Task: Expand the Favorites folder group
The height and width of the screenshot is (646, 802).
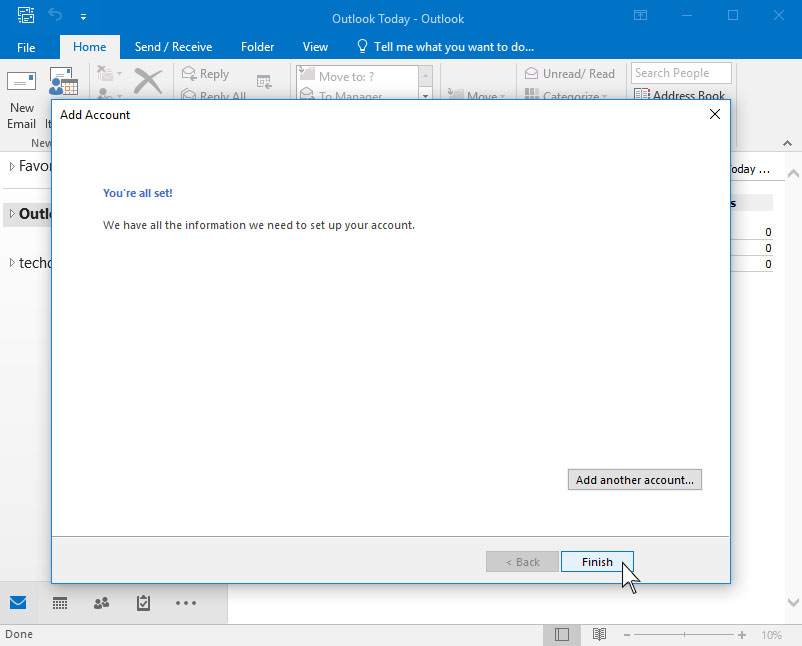Action: tap(12, 166)
